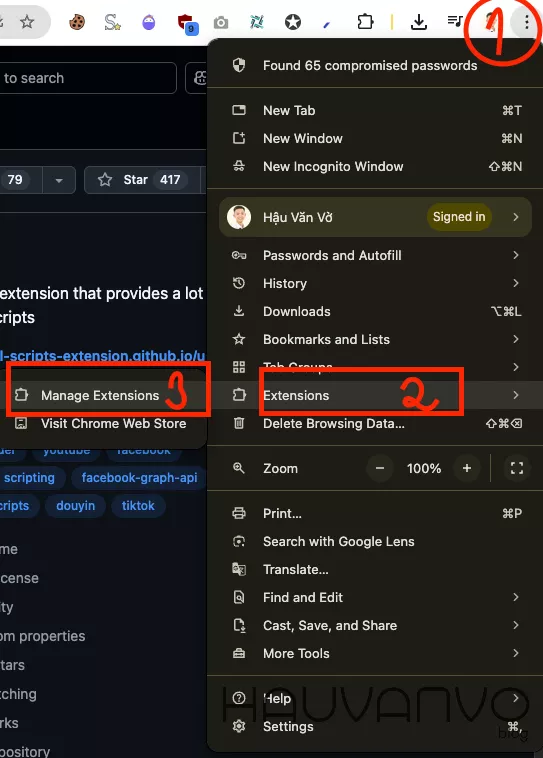
Task: Expand the Extensions menu entry
Action: tap(375, 395)
